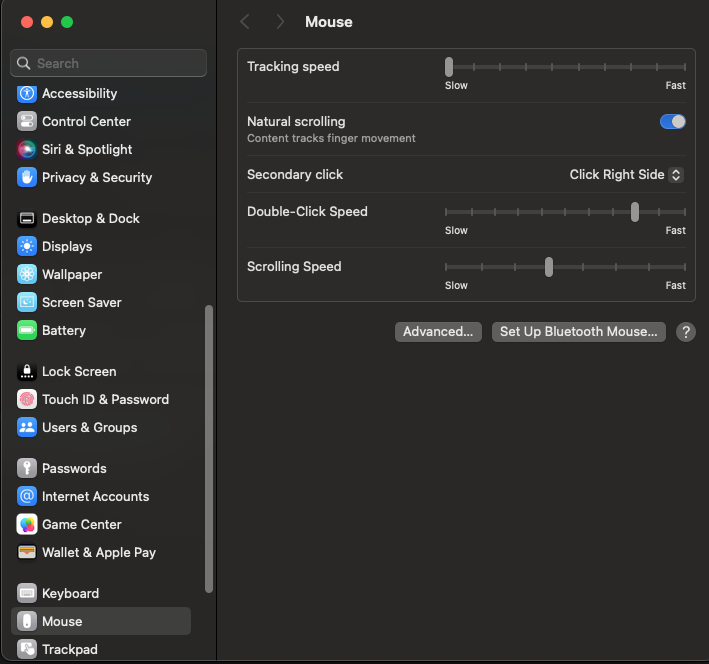The width and height of the screenshot is (709, 664).
Task: Go forward using the right chevron
Action: (280, 22)
